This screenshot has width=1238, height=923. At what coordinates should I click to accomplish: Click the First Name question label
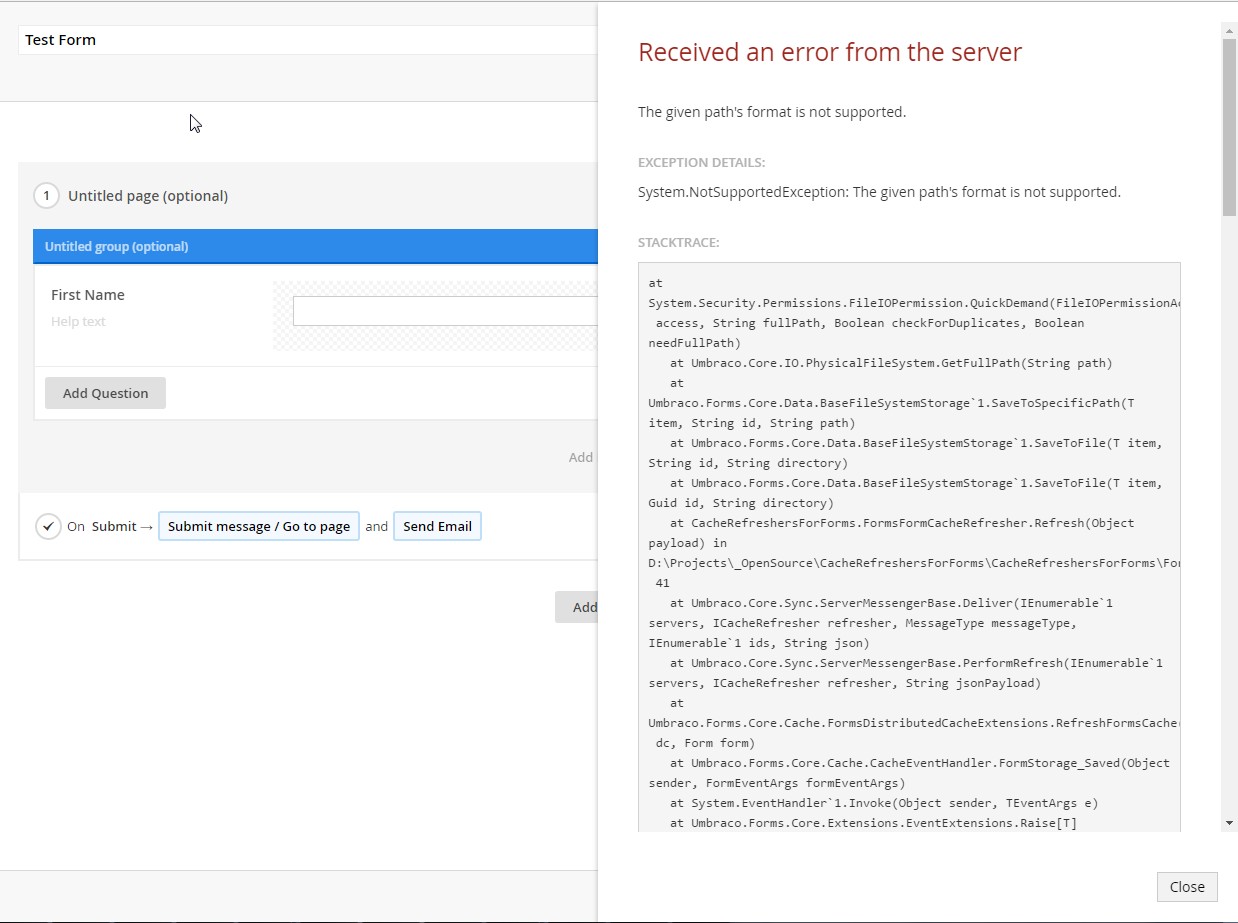click(88, 295)
